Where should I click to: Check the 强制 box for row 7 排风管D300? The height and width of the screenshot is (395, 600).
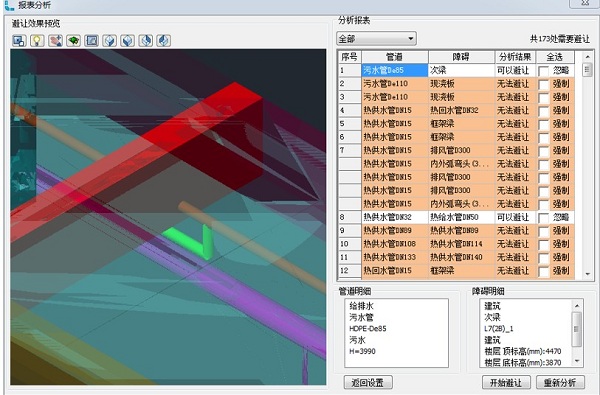pyautogui.click(x=543, y=151)
